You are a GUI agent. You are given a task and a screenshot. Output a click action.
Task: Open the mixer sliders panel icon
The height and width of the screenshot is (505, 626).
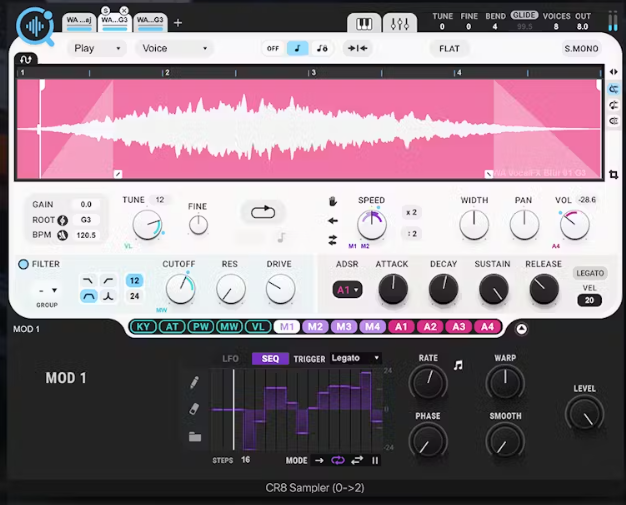400,24
